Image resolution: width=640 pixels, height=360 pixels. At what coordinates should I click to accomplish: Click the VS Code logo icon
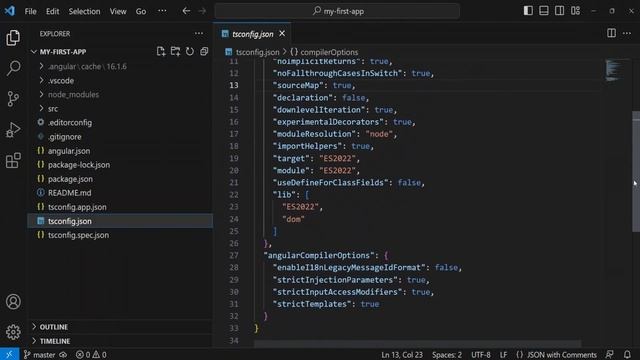click(x=10, y=11)
